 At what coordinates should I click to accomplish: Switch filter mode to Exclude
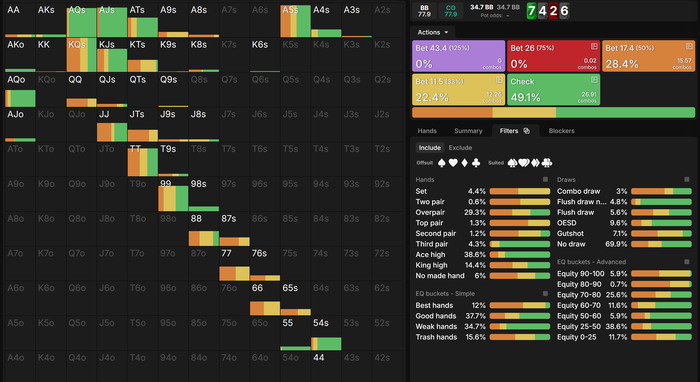click(460, 148)
